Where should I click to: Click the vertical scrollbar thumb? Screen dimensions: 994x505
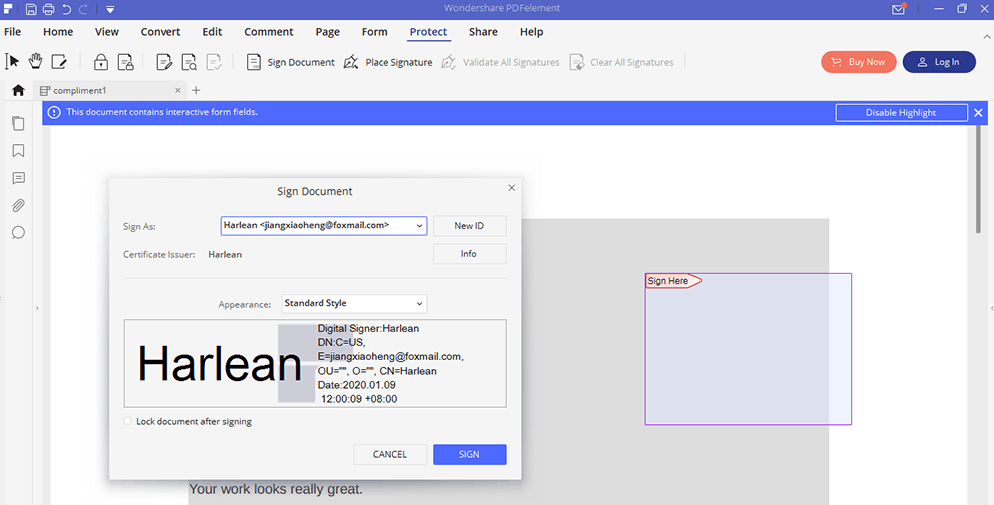click(978, 179)
